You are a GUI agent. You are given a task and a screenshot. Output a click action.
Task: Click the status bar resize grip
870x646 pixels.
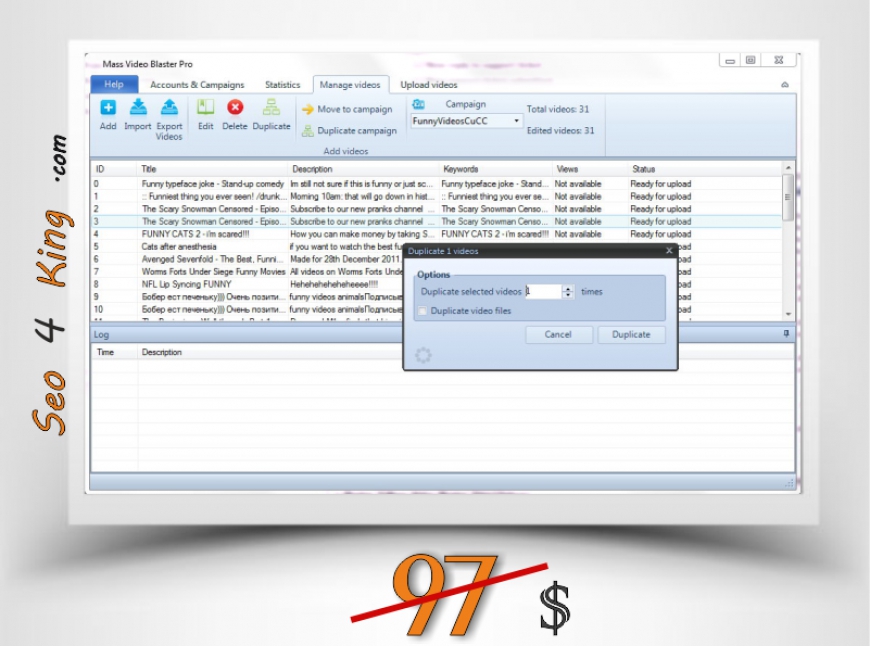pos(789,484)
